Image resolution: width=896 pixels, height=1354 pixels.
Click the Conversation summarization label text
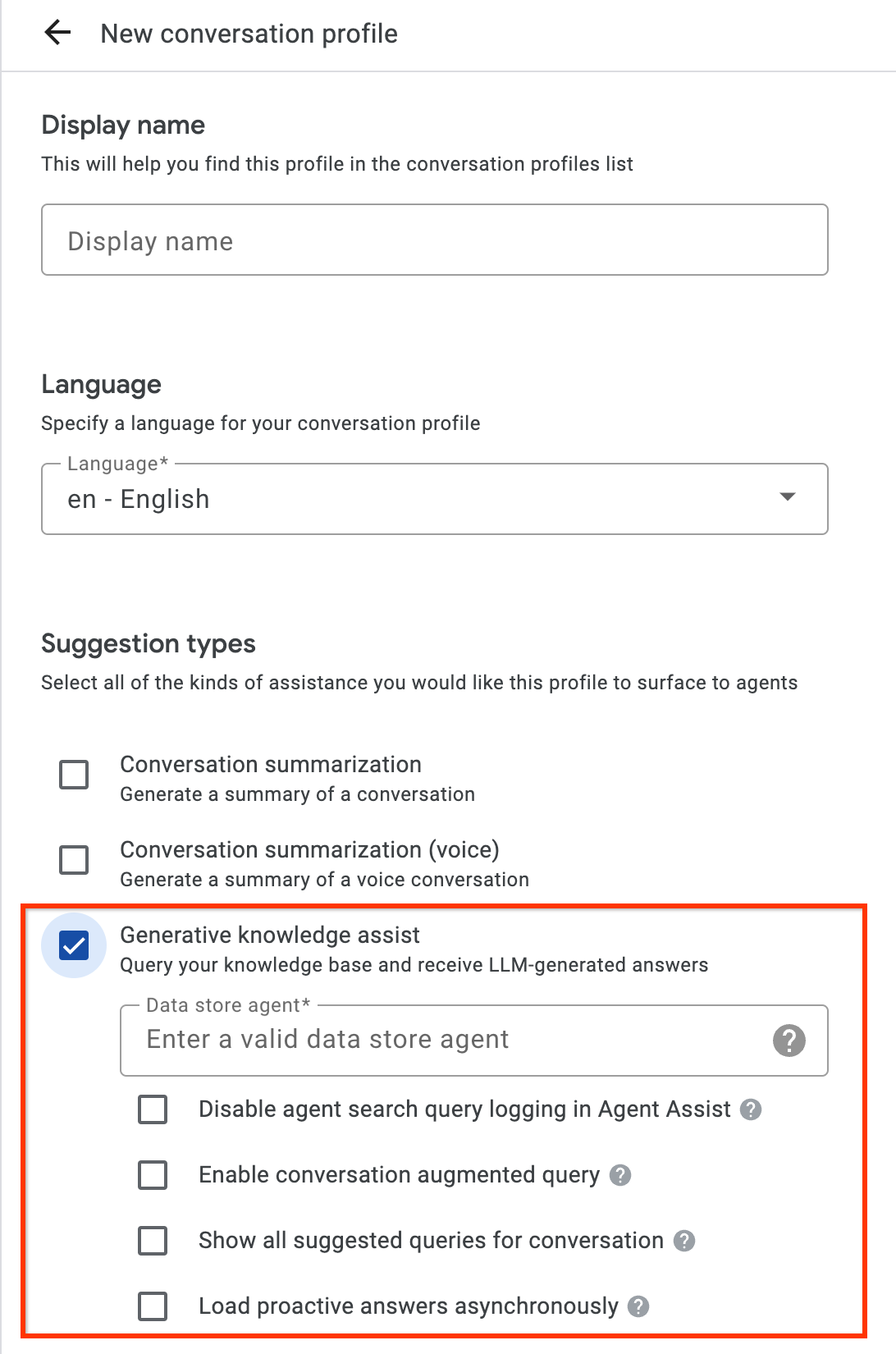tap(271, 765)
